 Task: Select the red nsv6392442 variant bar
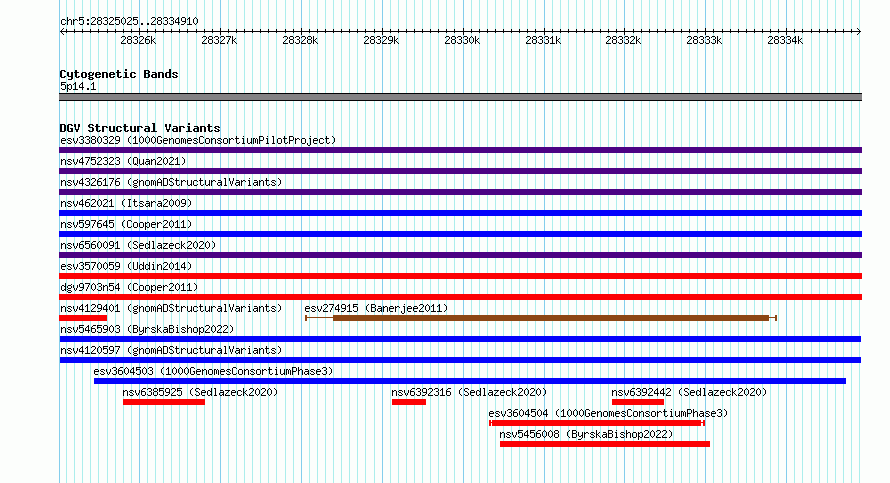[x=638, y=402]
